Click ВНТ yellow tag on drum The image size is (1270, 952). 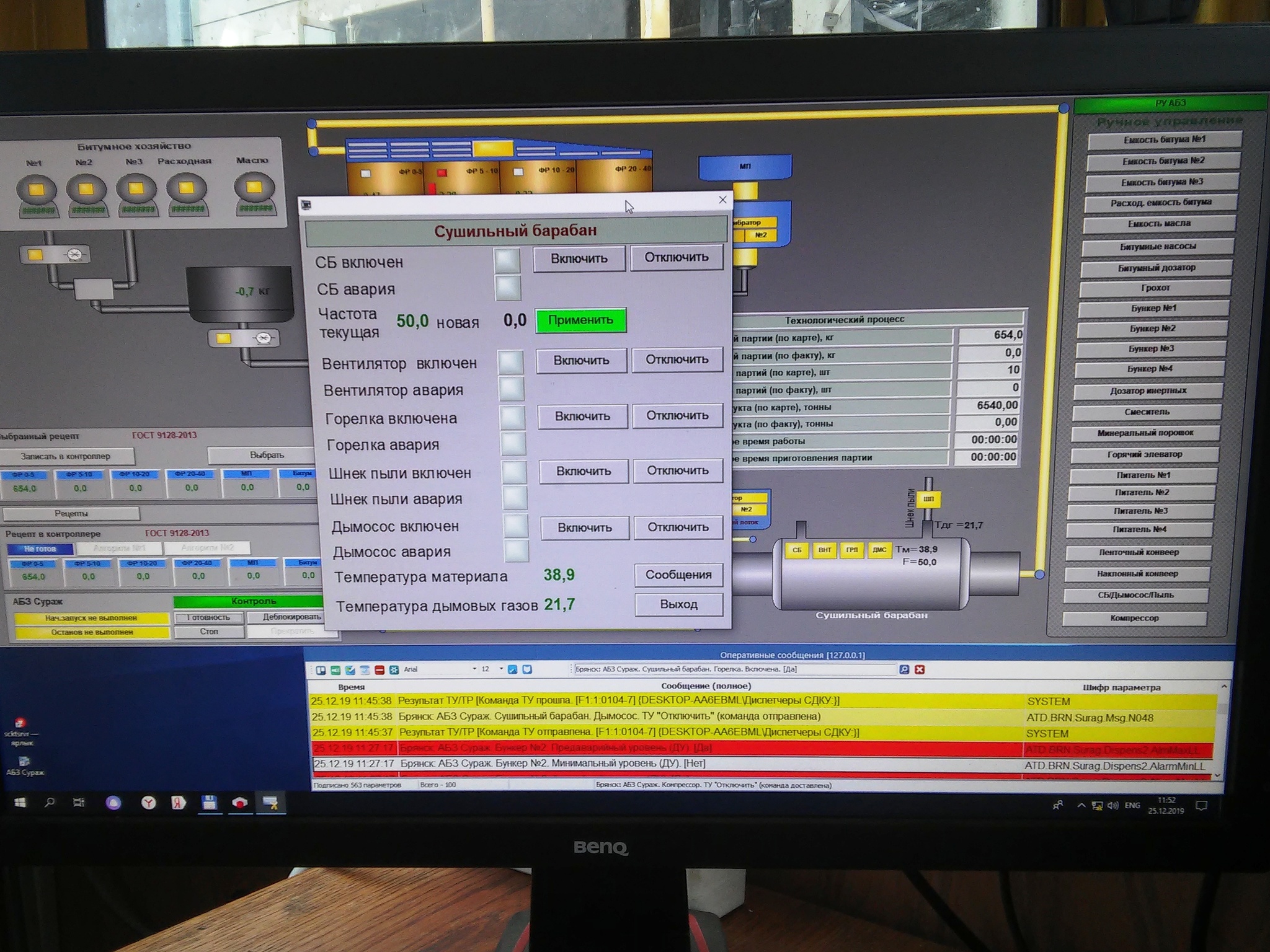pos(824,550)
